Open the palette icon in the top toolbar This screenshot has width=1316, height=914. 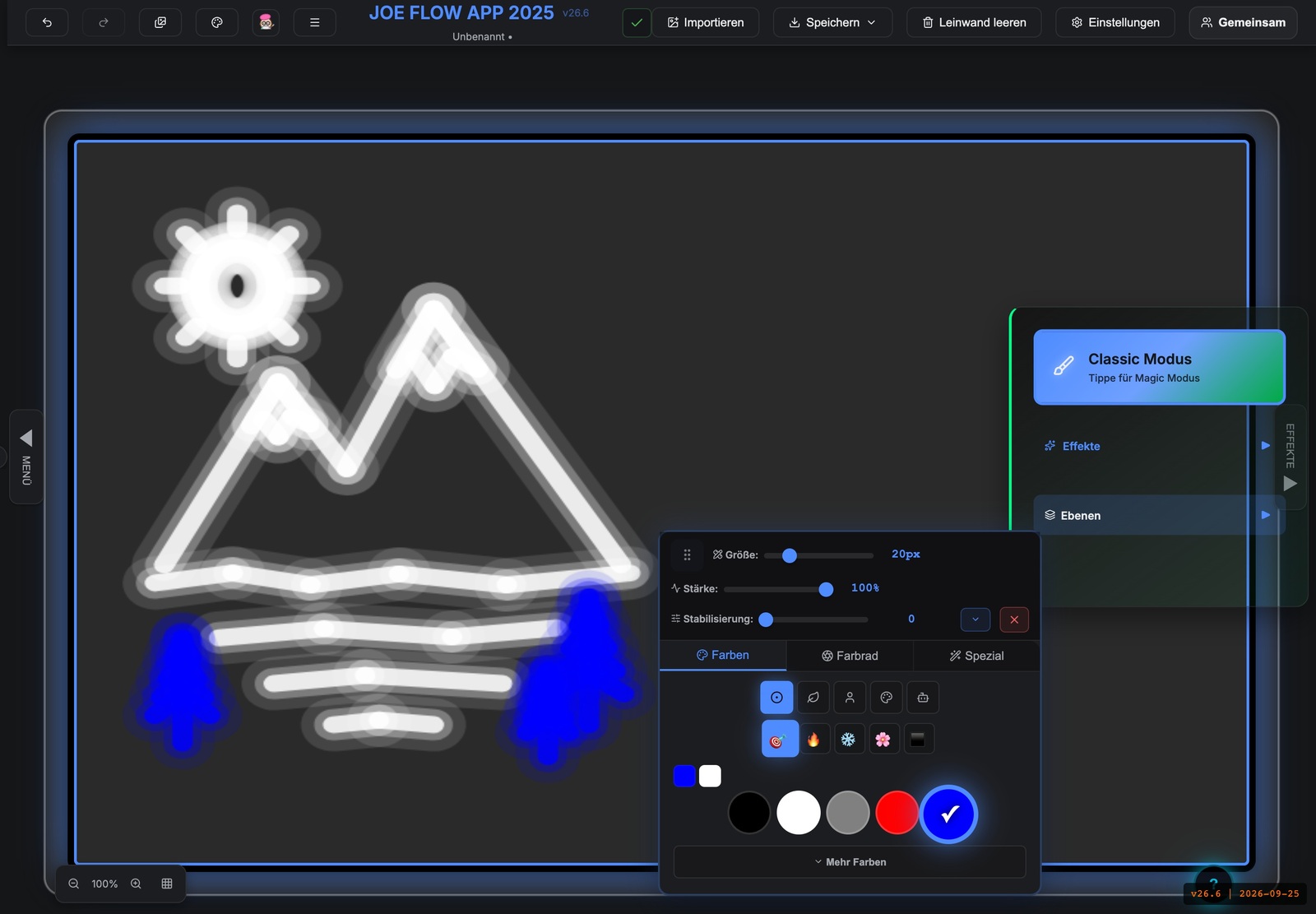[x=217, y=22]
